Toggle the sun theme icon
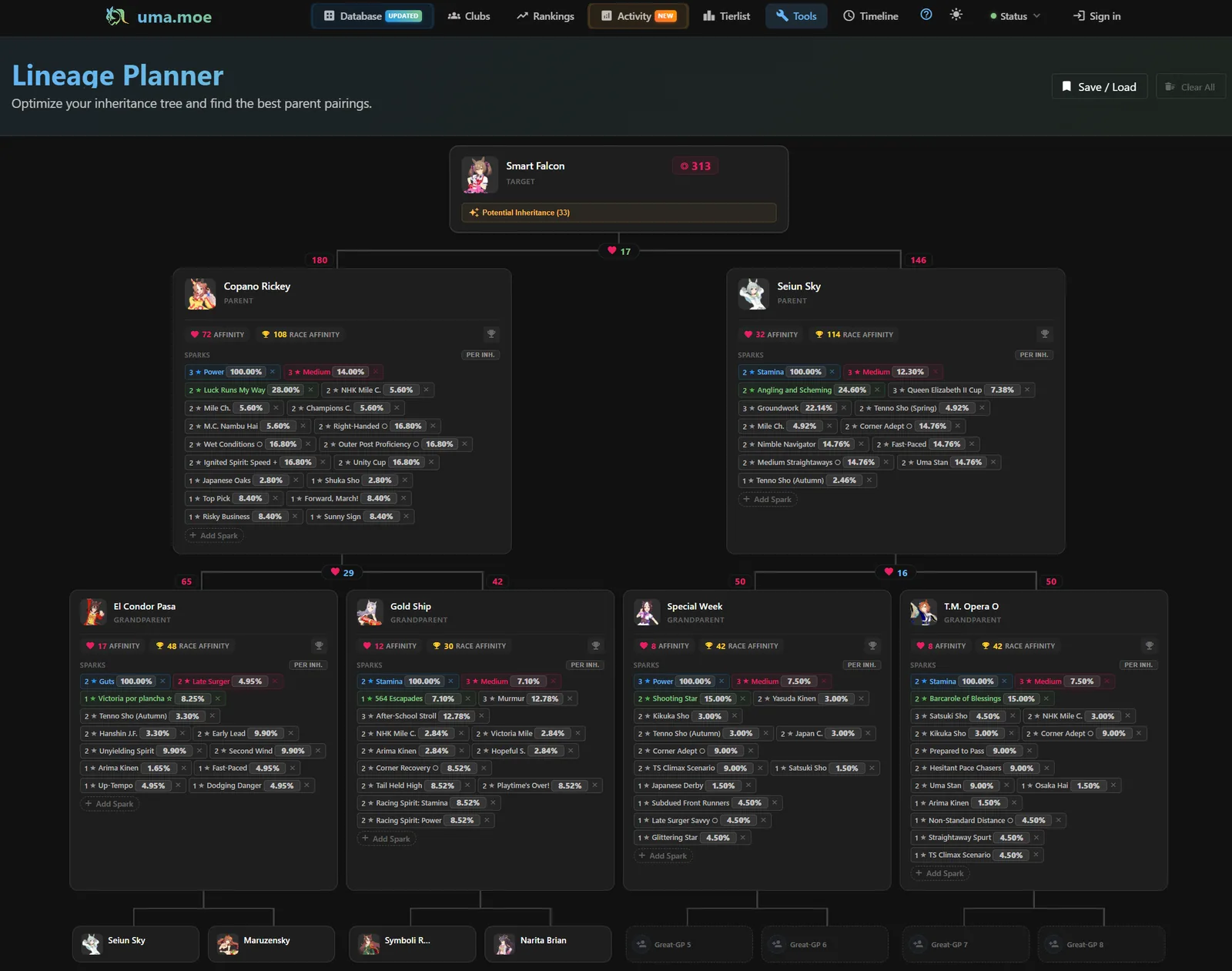Viewport: 1232px width, 971px height. (x=956, y=15)
